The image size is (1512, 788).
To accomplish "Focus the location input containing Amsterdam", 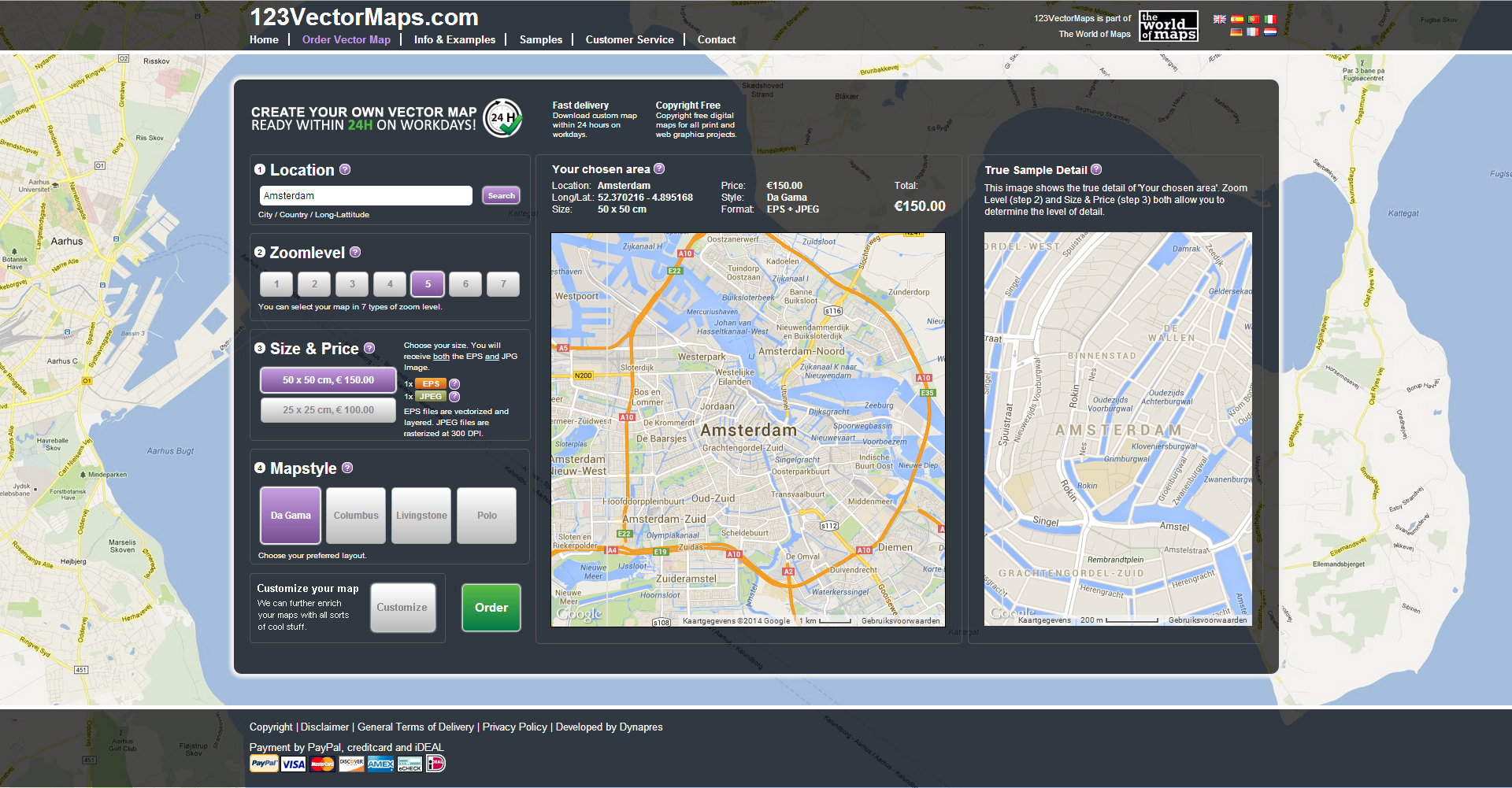I will 366,196.
